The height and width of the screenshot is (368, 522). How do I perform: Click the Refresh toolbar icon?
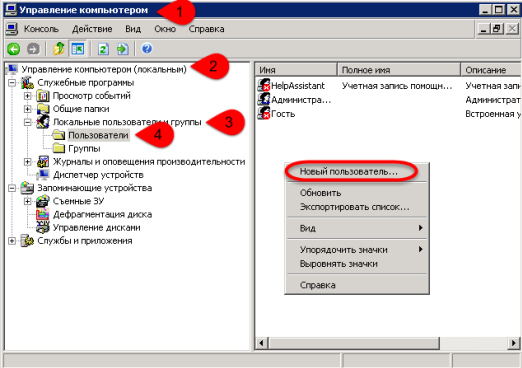(x=103, y=49)
